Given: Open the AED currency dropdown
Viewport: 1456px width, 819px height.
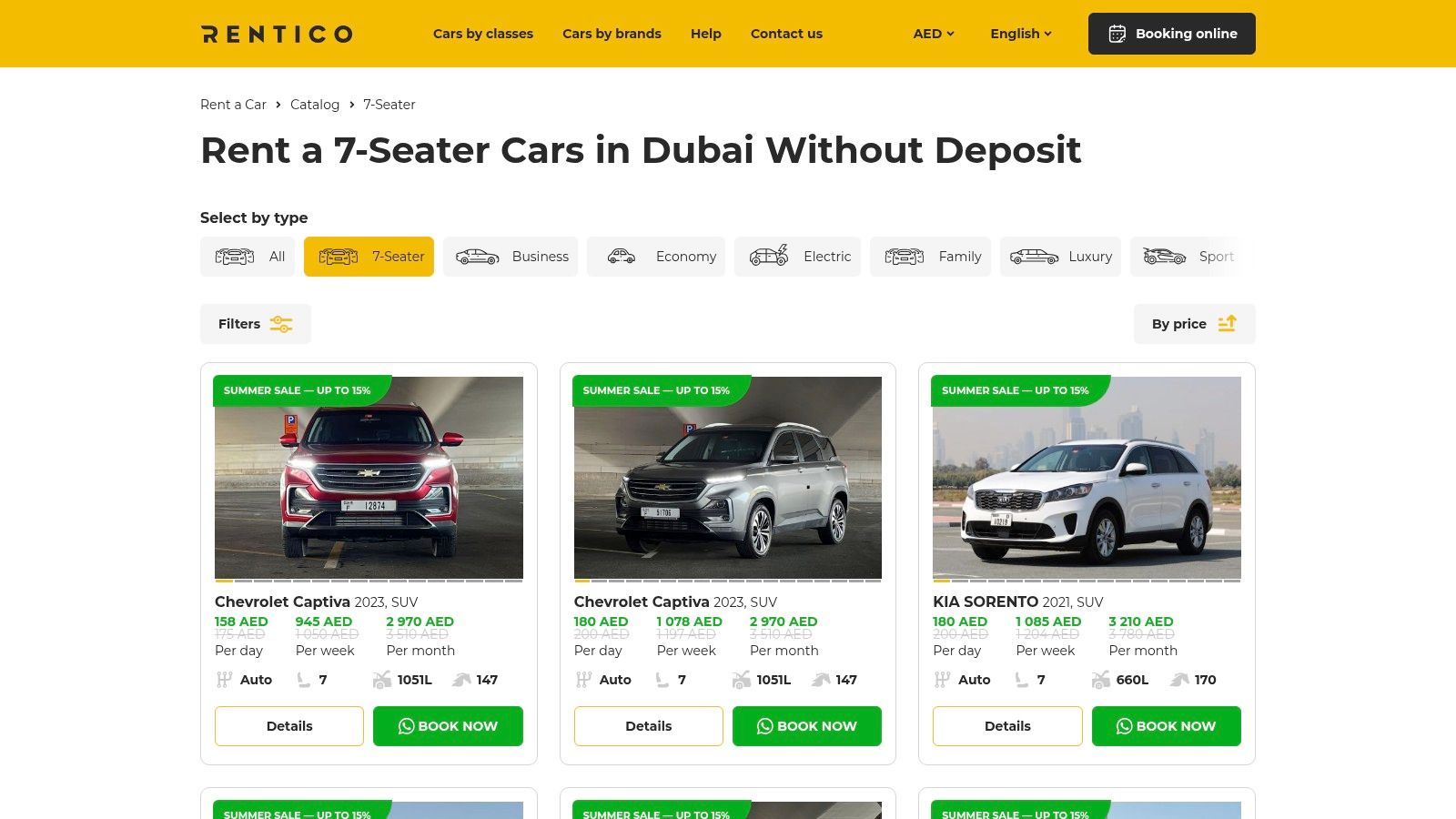Looking at the screenshot, I should tap(934, 34).
